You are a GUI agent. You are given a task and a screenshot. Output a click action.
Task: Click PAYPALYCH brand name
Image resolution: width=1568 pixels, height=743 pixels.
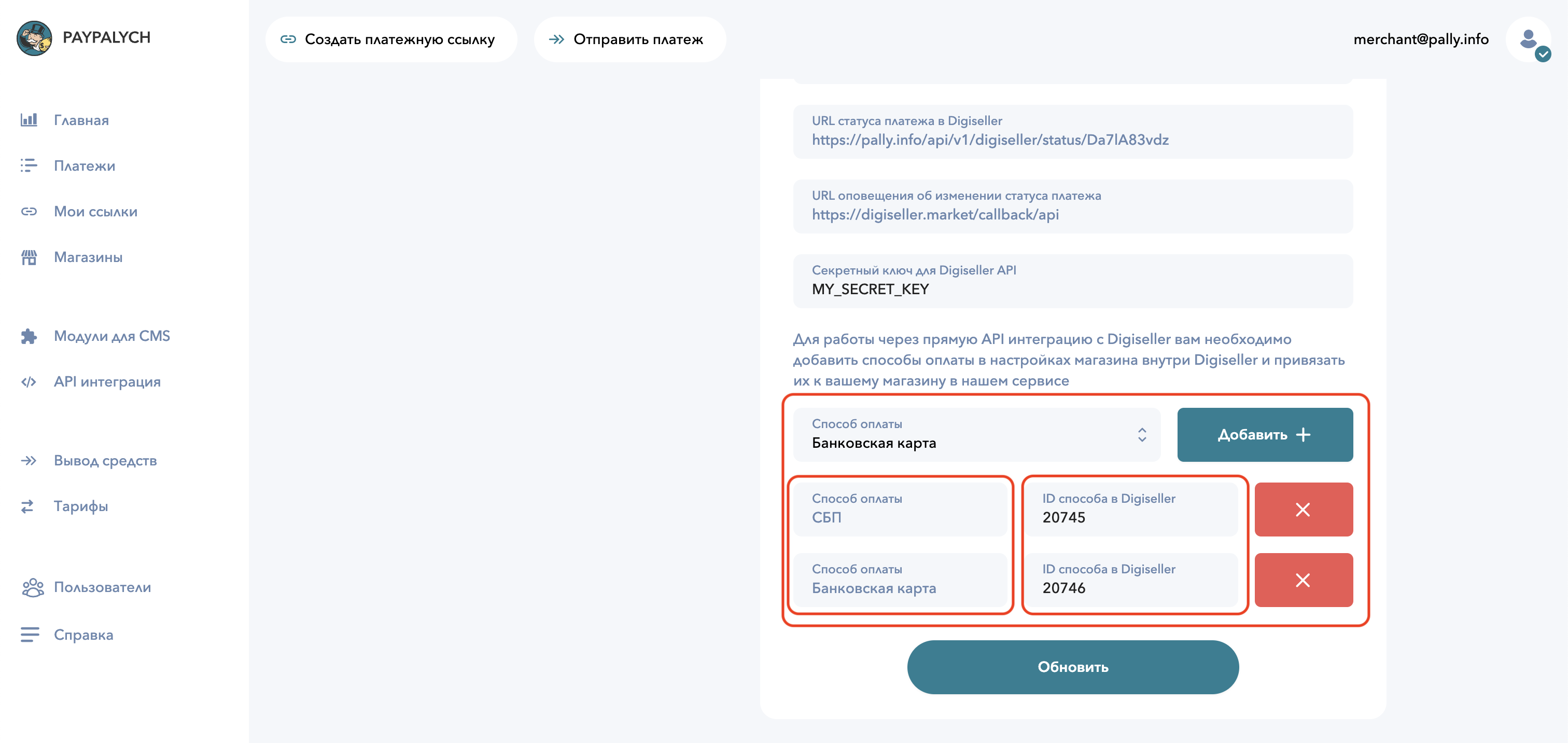[106, 38]
